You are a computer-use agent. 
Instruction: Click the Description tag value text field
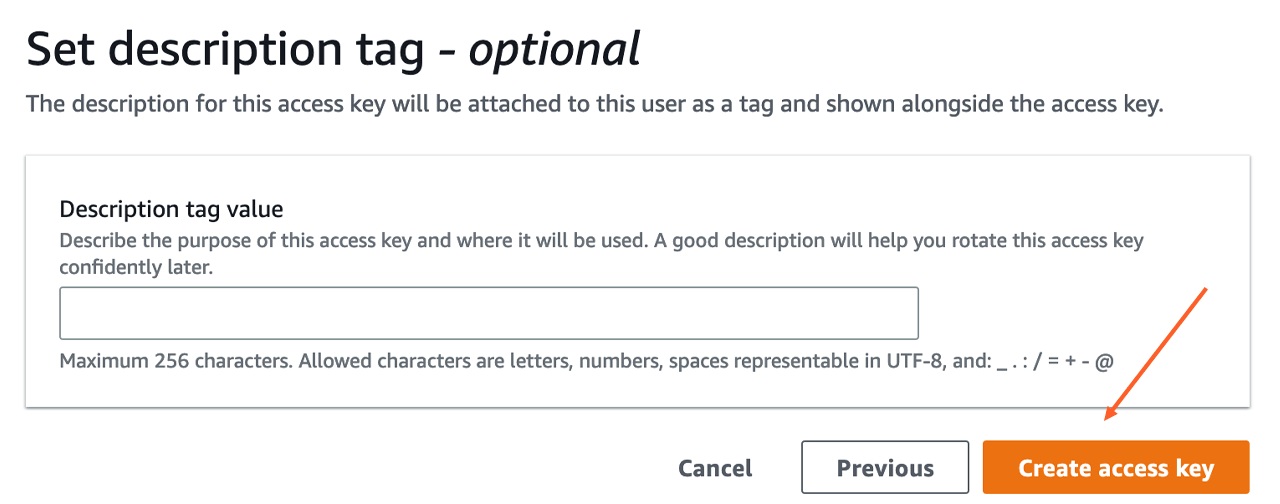[x=489, y=313]
